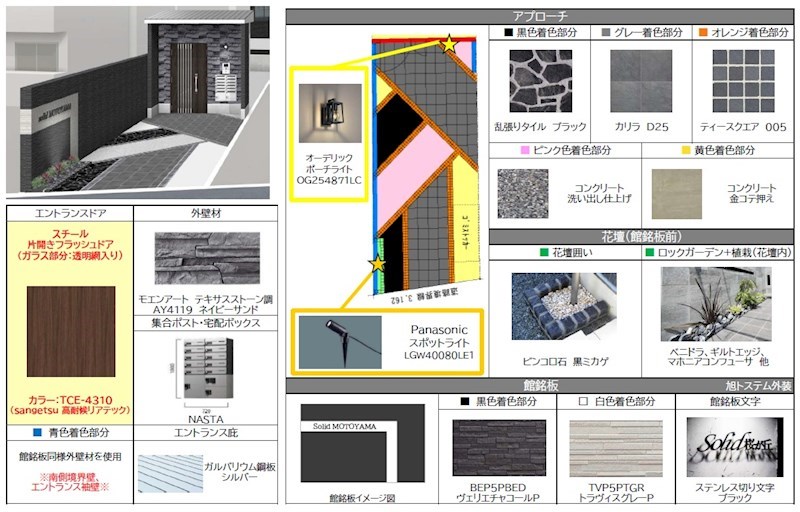The width and height of the screenshot is (800, 512).
Task: Pick the TCE-4310 wood grain door swatch
Action: tap(69, 330)
